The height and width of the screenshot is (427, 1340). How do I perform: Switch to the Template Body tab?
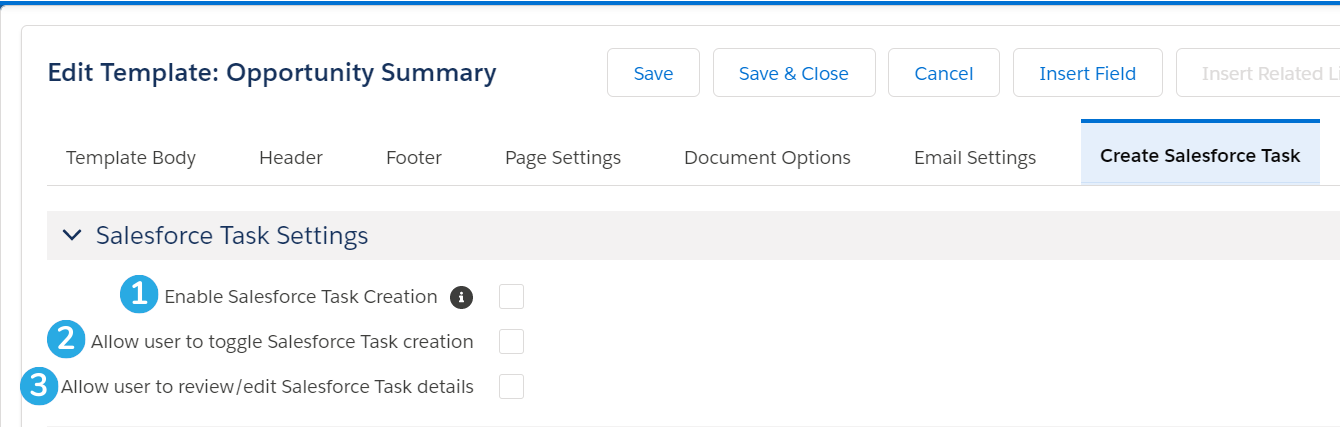[131, 158]
